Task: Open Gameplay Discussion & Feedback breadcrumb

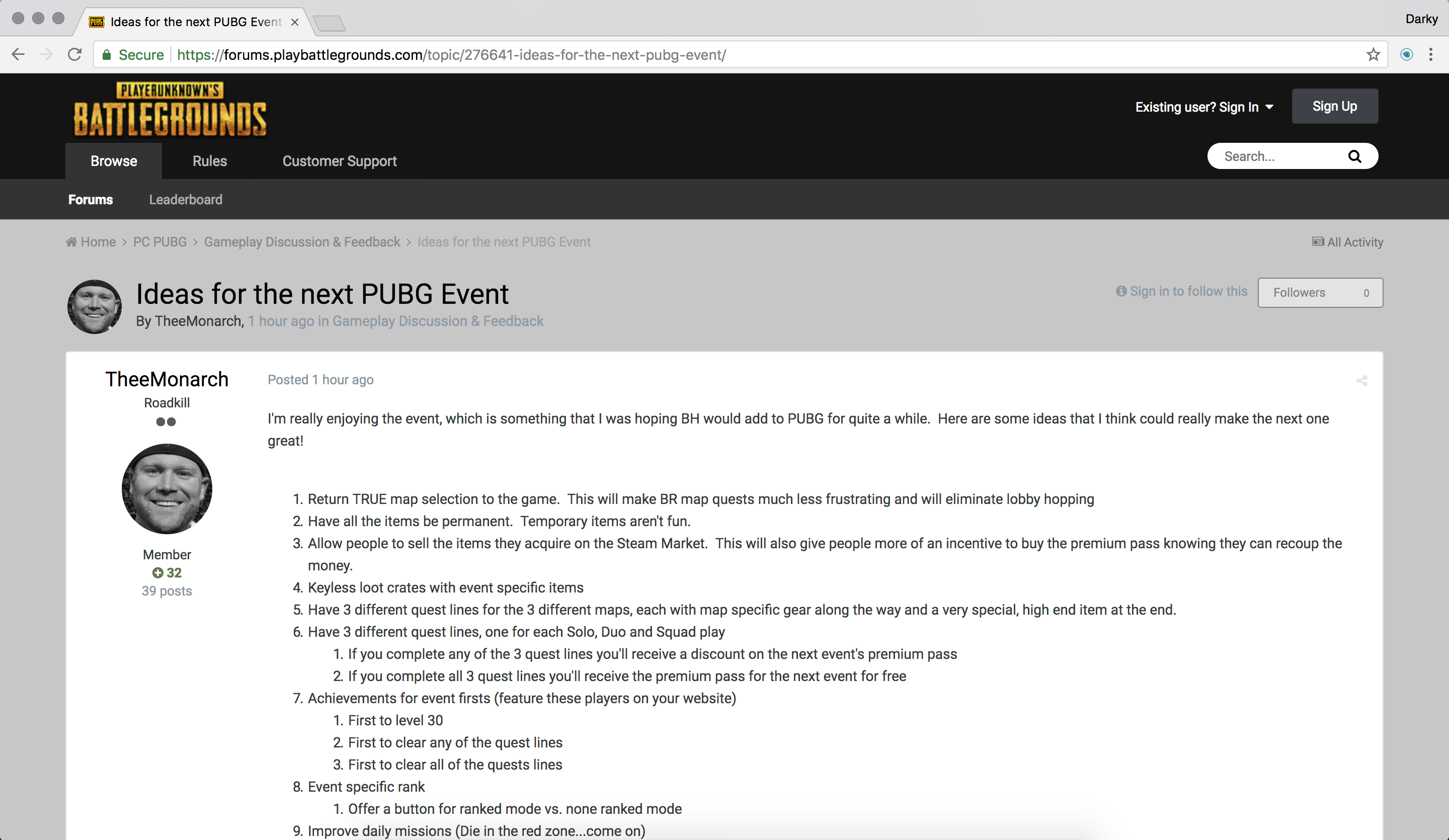Action: (x=302, y=242)
